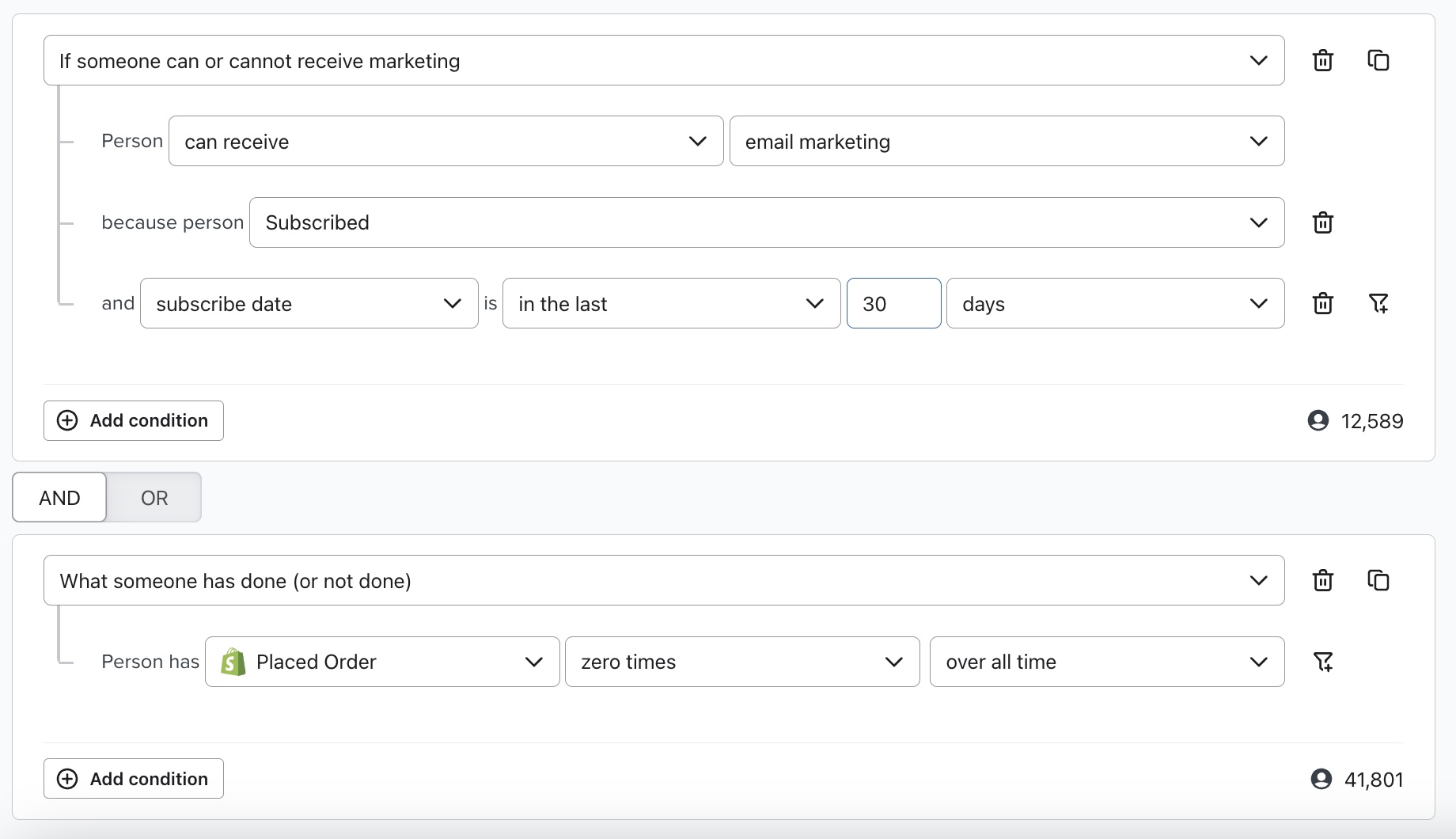
Task: Delete the subscribe date filter row
Action: [1322, 303]
